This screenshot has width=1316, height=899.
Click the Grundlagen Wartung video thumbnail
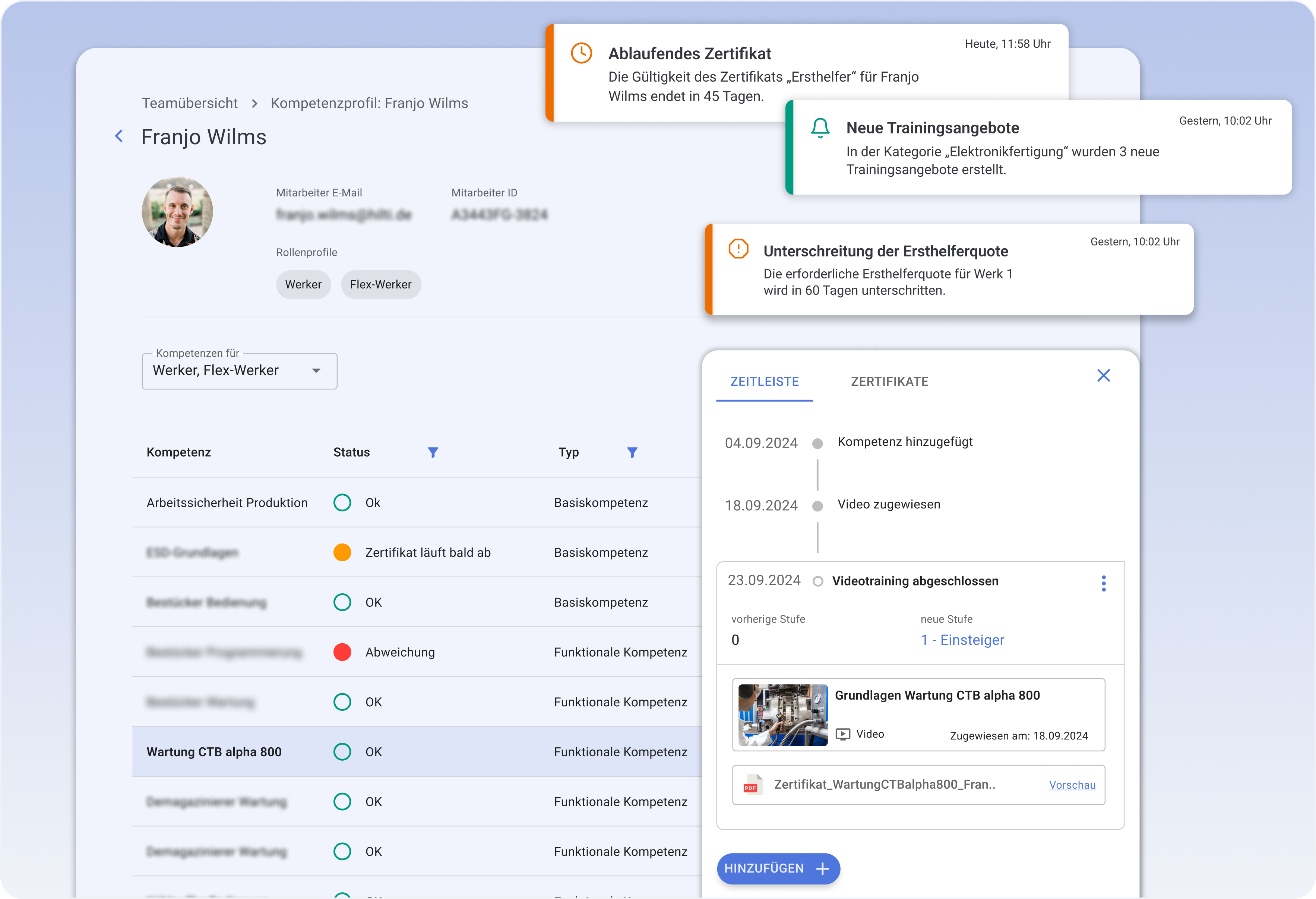782,715
